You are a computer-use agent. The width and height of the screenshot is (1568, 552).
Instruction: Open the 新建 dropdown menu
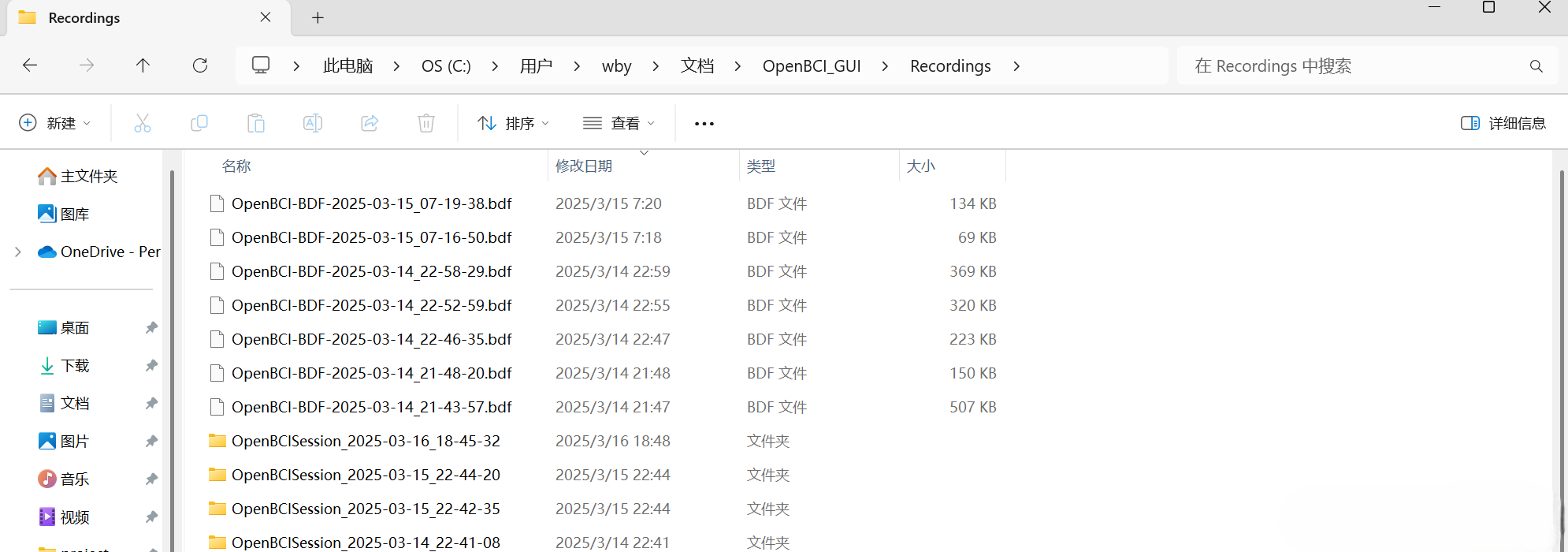[54, 123]
